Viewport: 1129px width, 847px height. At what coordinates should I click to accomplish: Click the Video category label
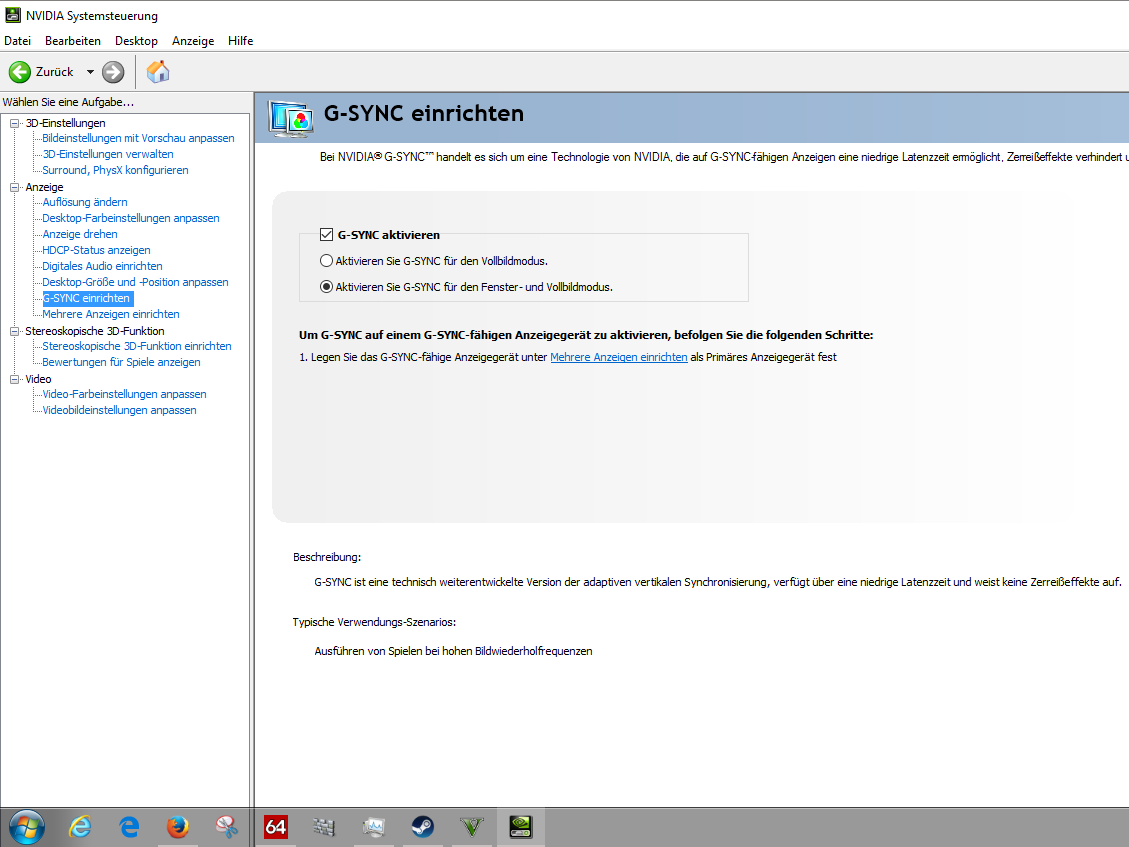(38, 379)
